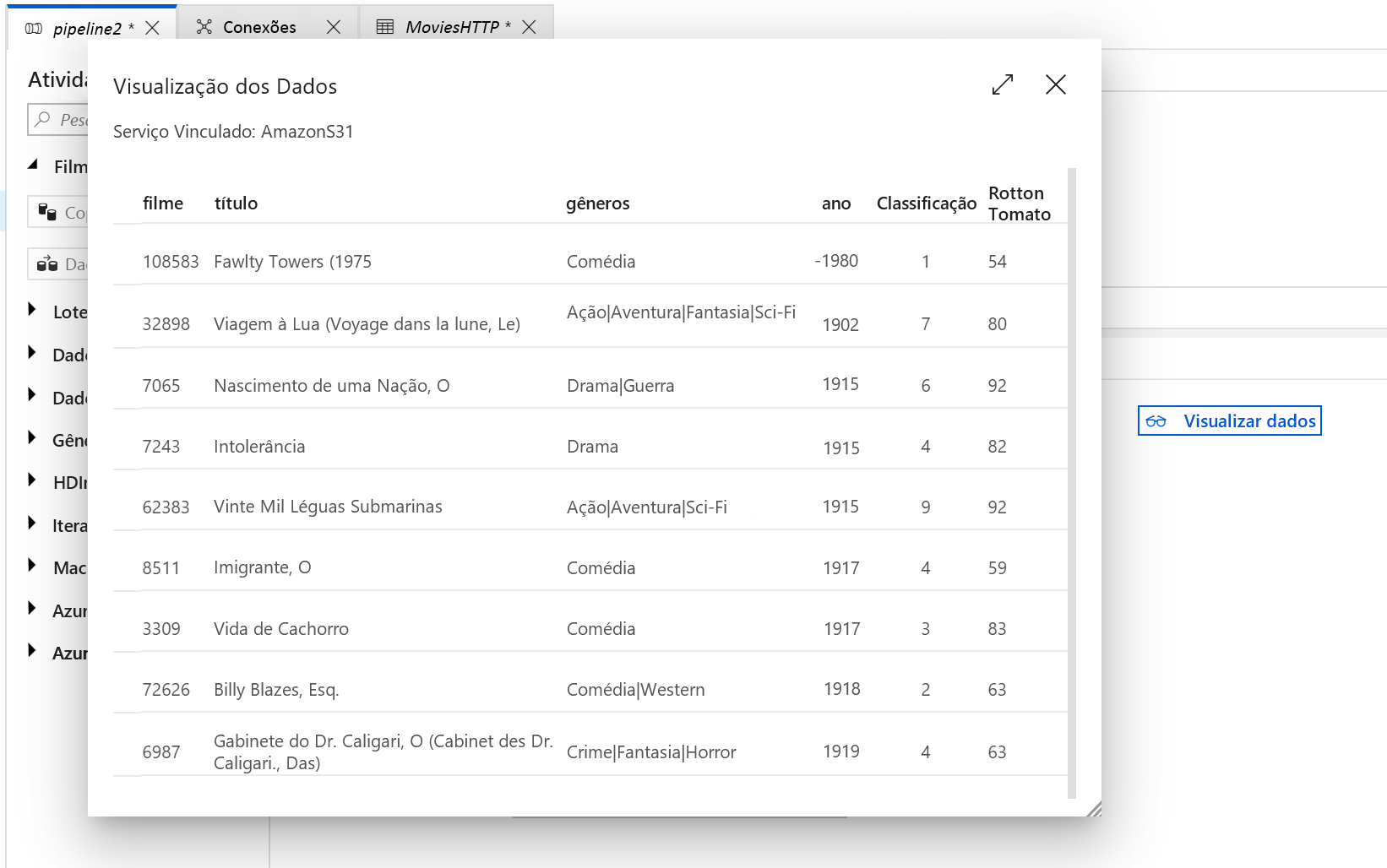Click the Ação|Aventura|Fantasia|Sci-Fi genre cell
1387x868 pixels.
point(682,312)
